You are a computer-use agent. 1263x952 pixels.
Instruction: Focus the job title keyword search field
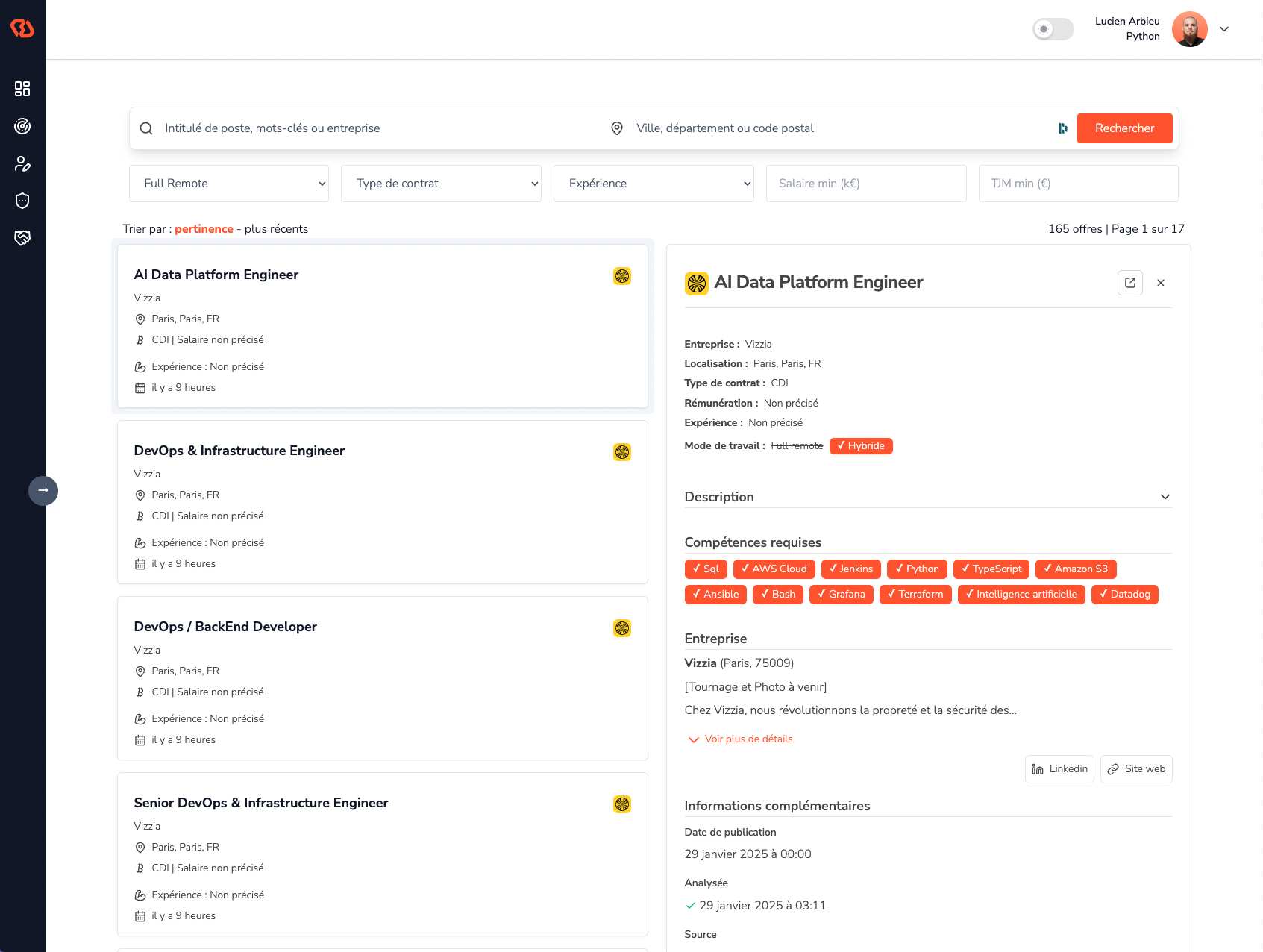379,128
